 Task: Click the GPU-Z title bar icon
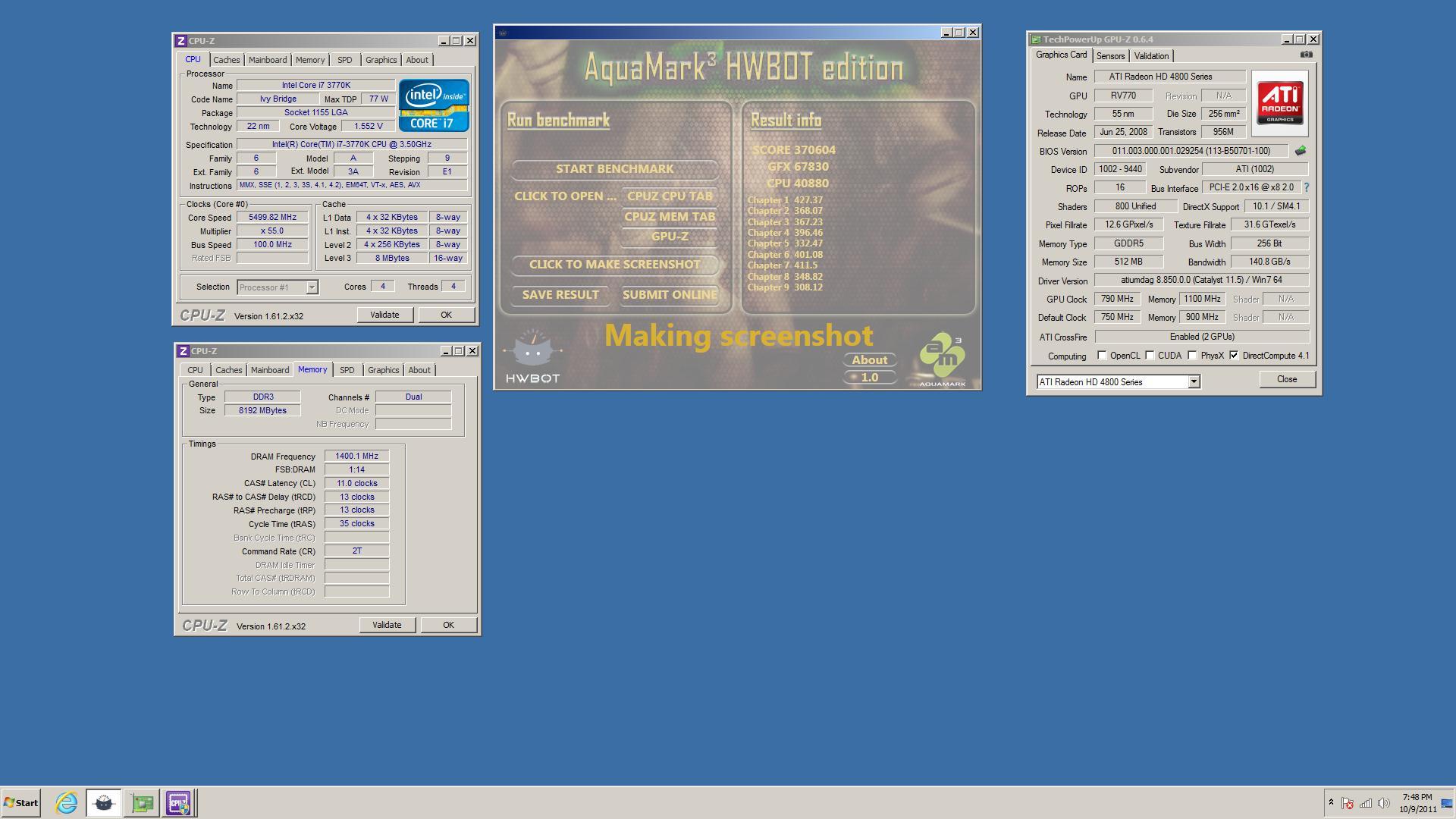tap(1035, 39)
